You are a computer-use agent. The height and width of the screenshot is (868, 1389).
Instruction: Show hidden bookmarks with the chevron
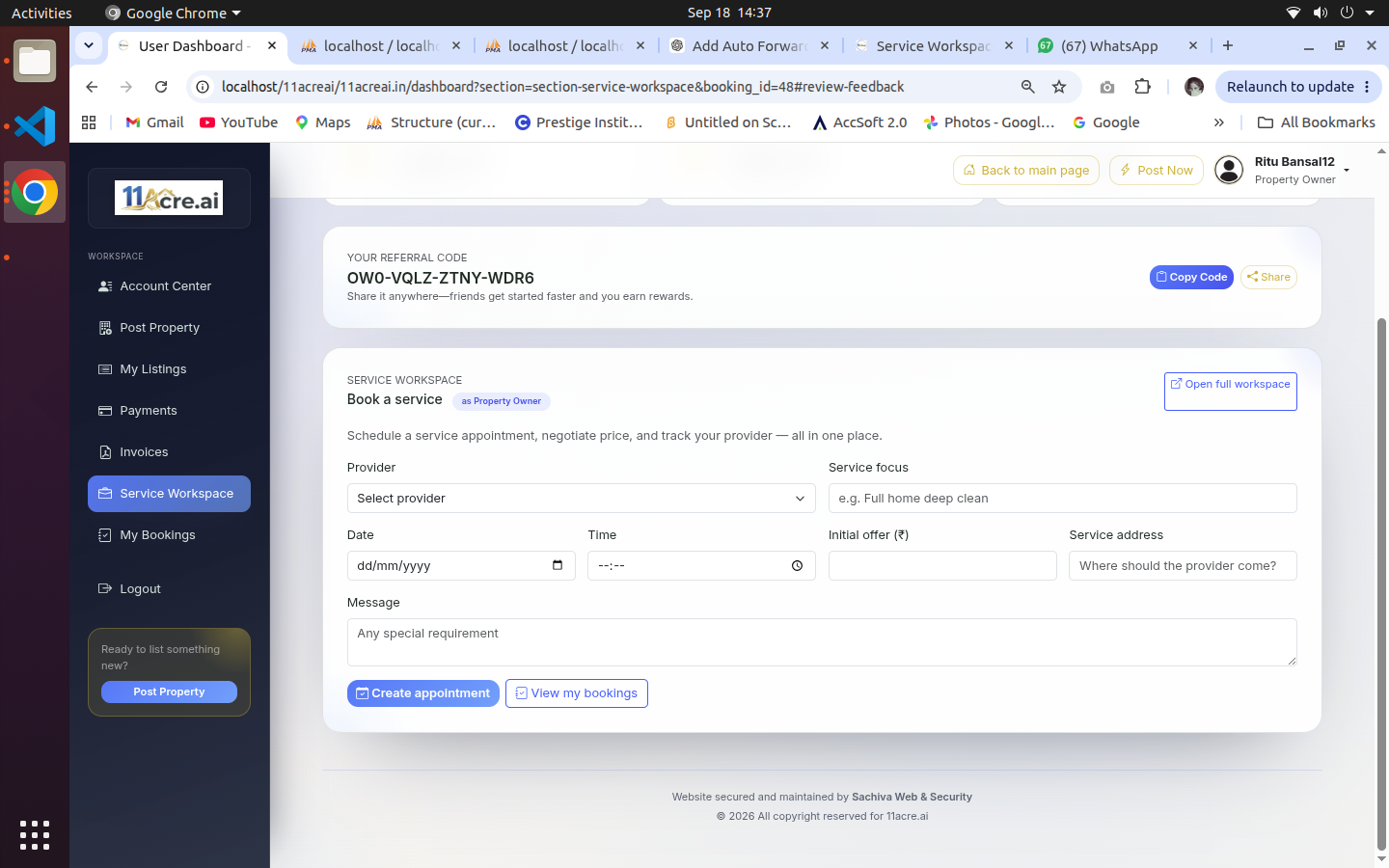1219,122
